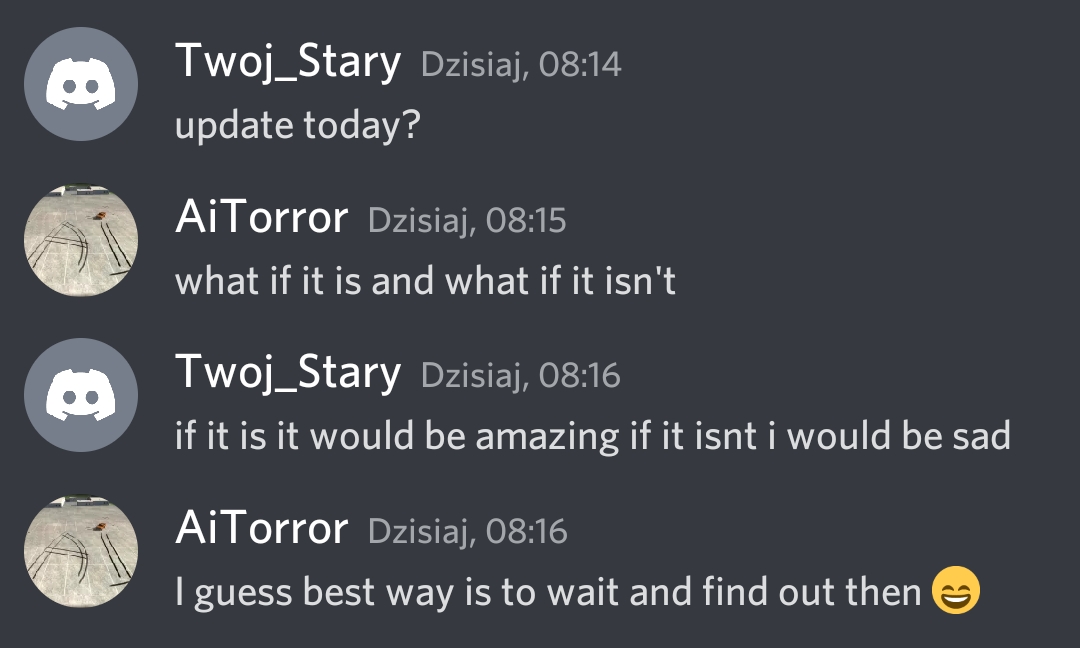The width and height of the screenshot is (1080, 648).
Task: Click AiTorror's Dzisiaj, 08:16 timestamp
Action: (x=468, y=531)
